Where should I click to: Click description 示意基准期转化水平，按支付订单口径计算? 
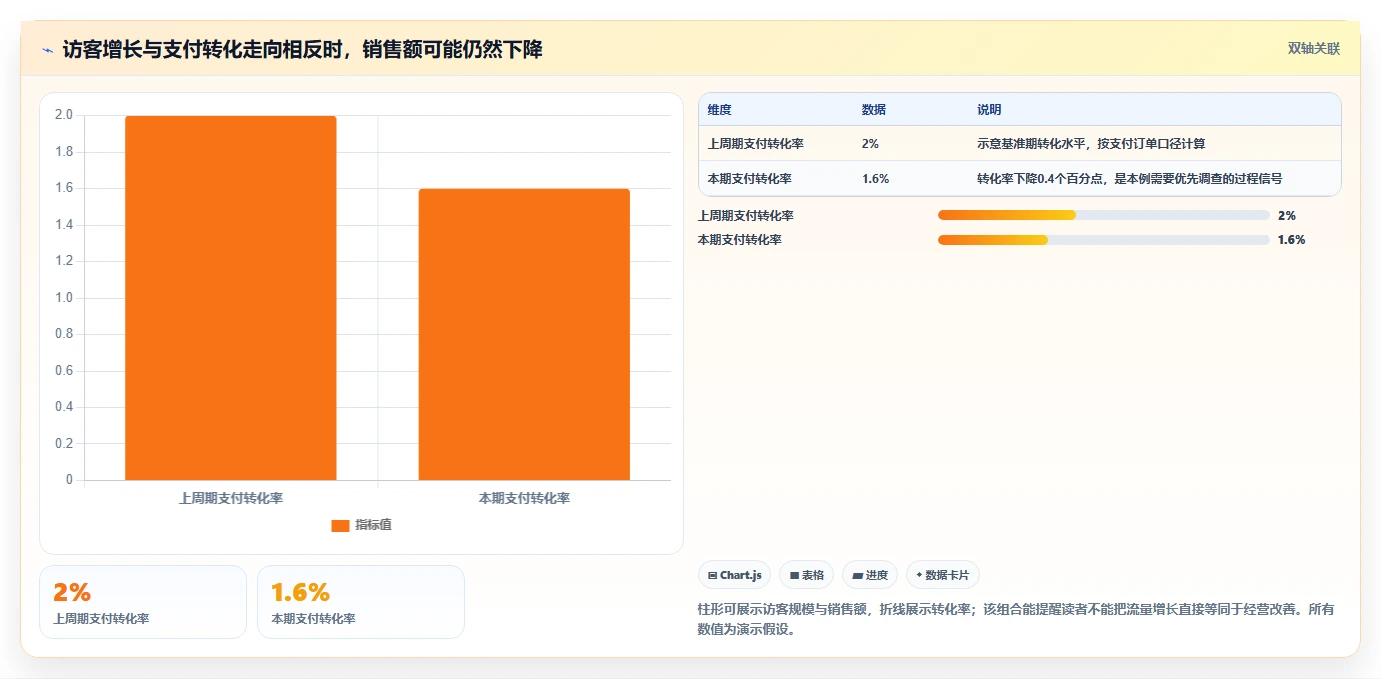tap(1091, 144)
